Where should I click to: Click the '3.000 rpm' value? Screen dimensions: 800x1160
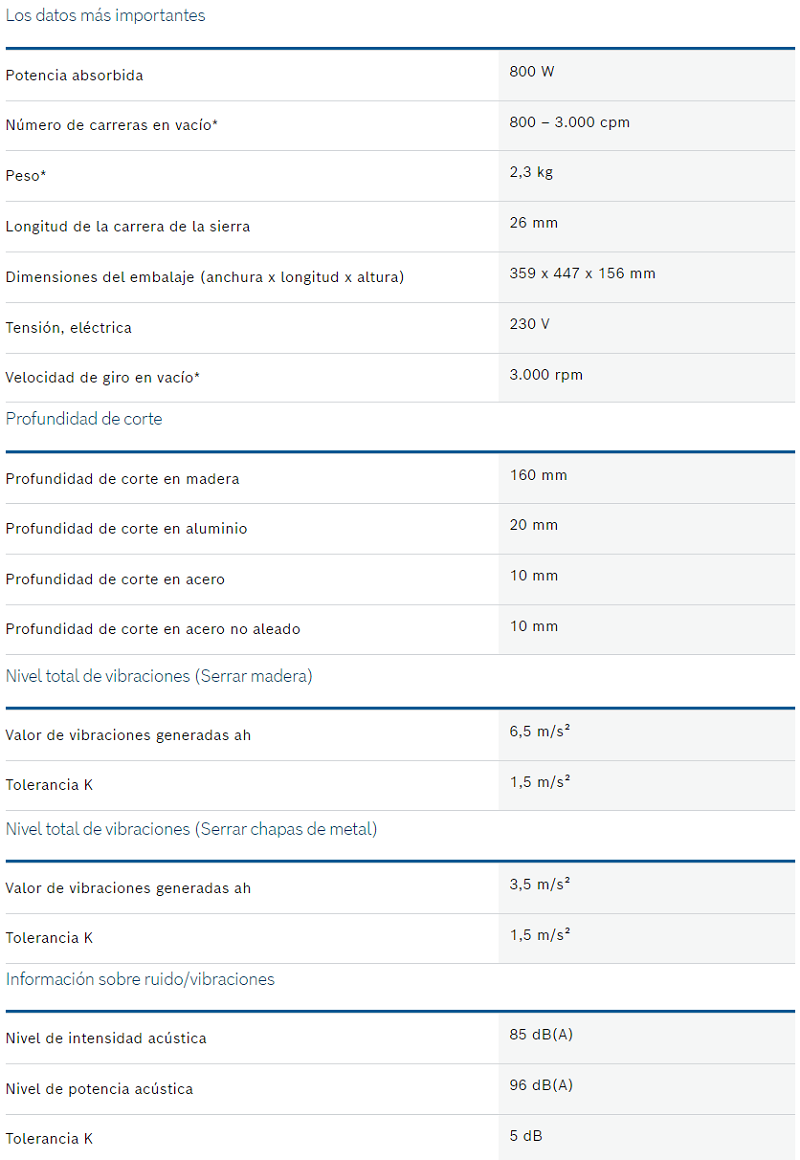(x=545, y=374)
